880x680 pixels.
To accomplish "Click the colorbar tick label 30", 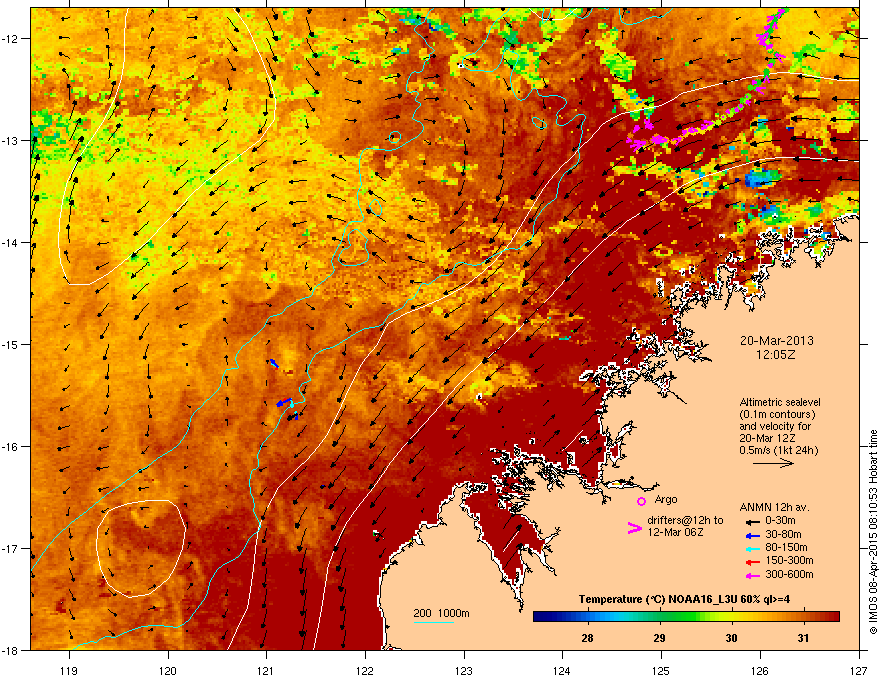I will (731, 638).
